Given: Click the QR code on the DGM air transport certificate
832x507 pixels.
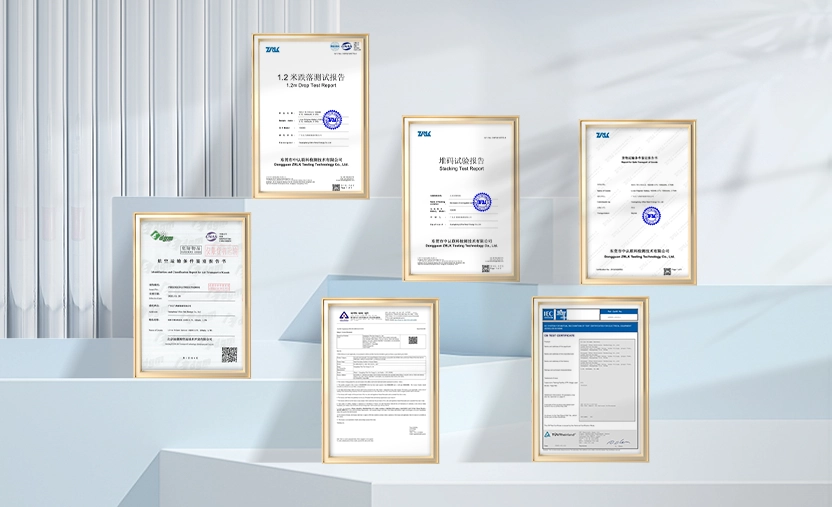Looking at the screenshot, I should coord(229,355).
